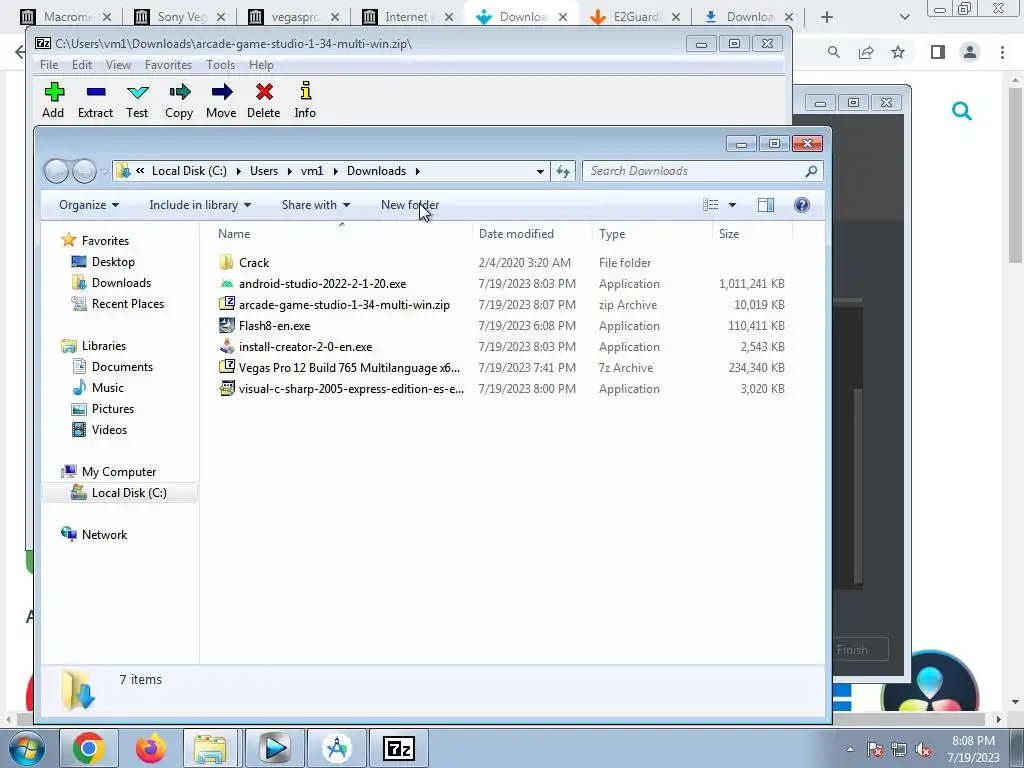
Task: Click the website search magnifier icon
Action: 962,111
